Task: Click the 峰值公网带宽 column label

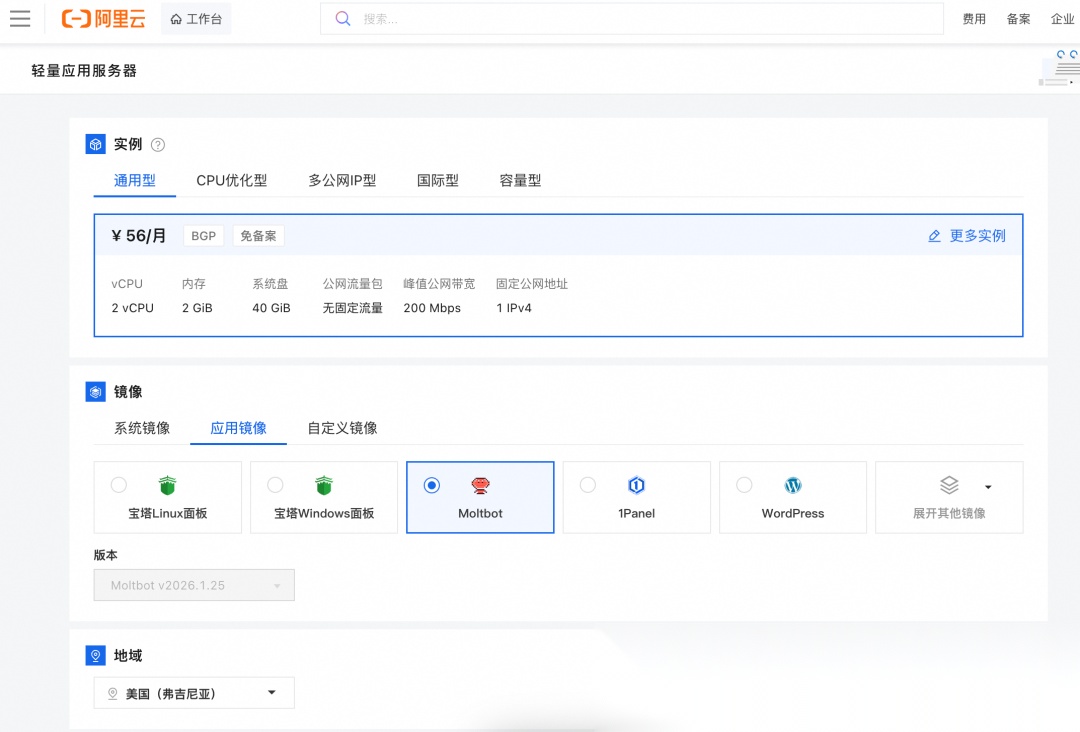Action: 439,284
